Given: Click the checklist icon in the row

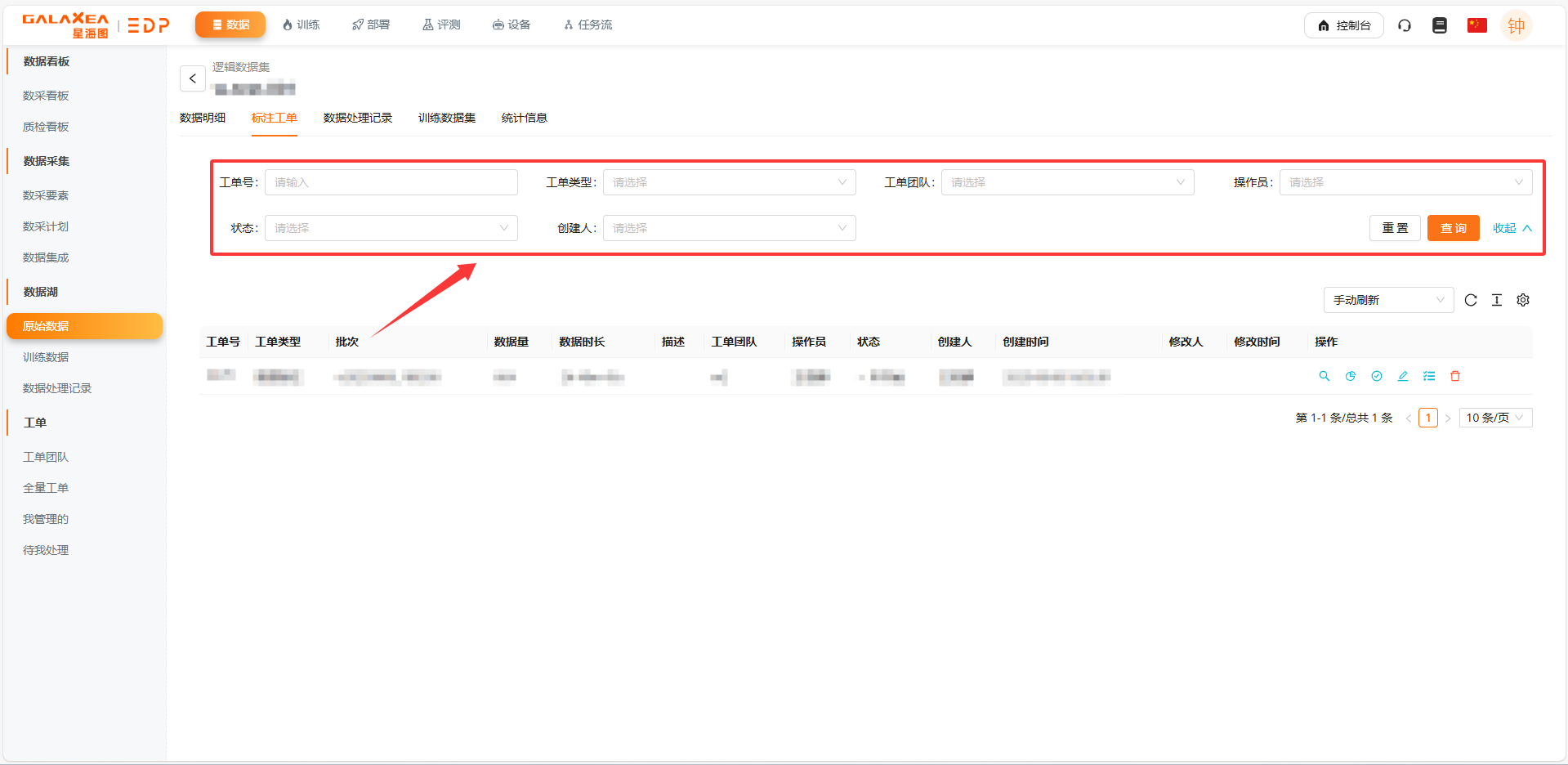Looking at the screenshot, I should [1429, 376].
